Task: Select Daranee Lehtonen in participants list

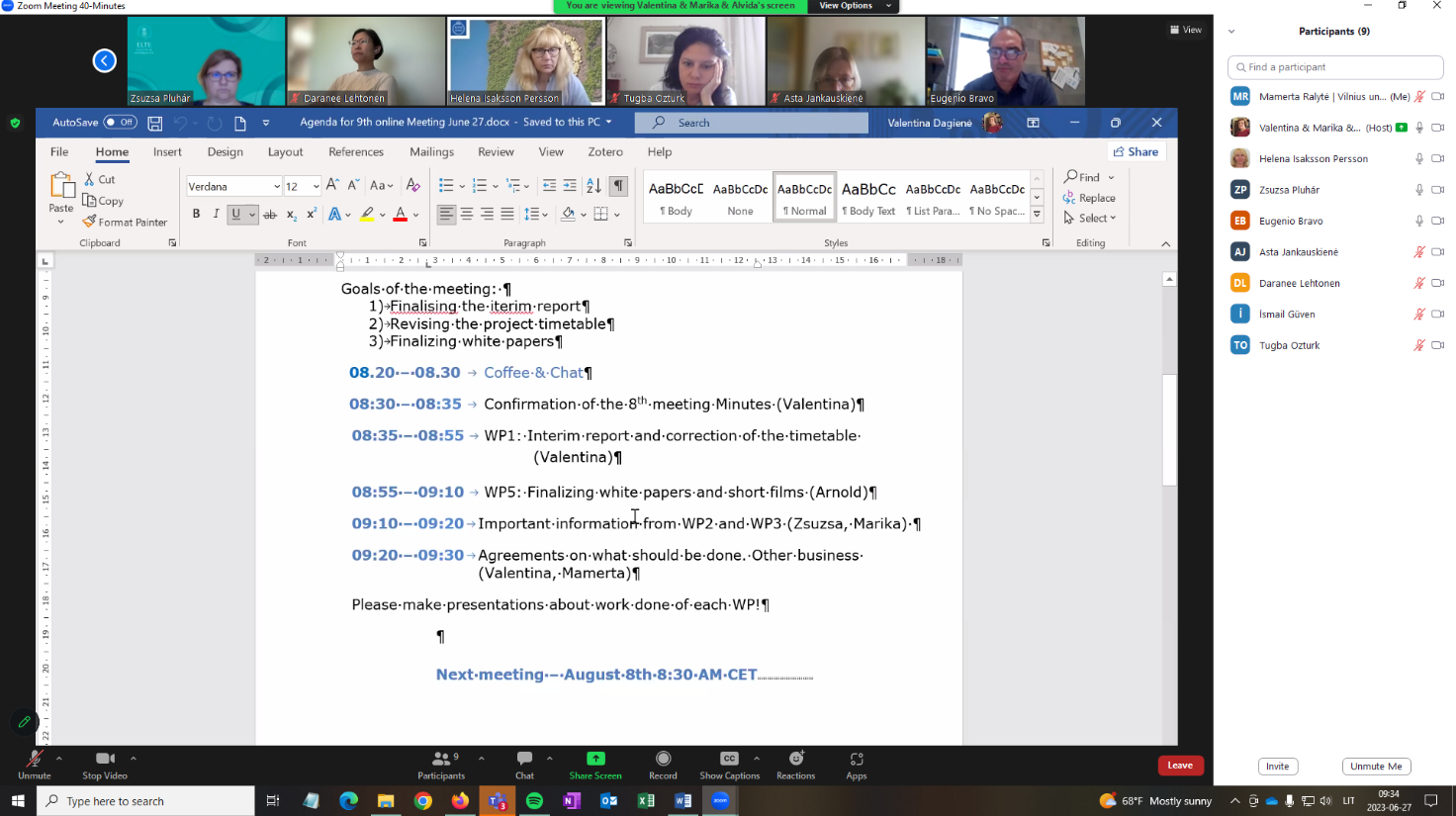Action: tap(1299, 283)
